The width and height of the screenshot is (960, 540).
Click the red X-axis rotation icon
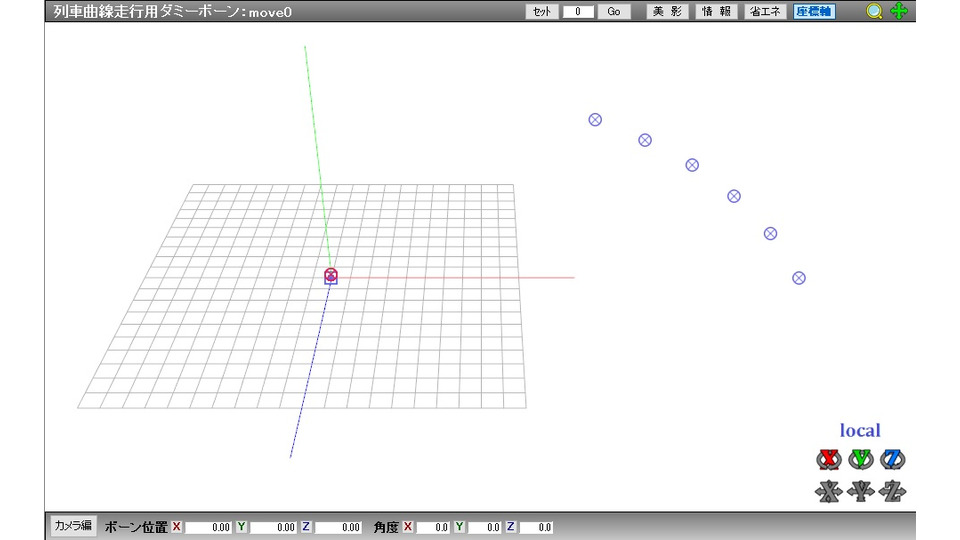pyautogui.click(x=827, y=459)
